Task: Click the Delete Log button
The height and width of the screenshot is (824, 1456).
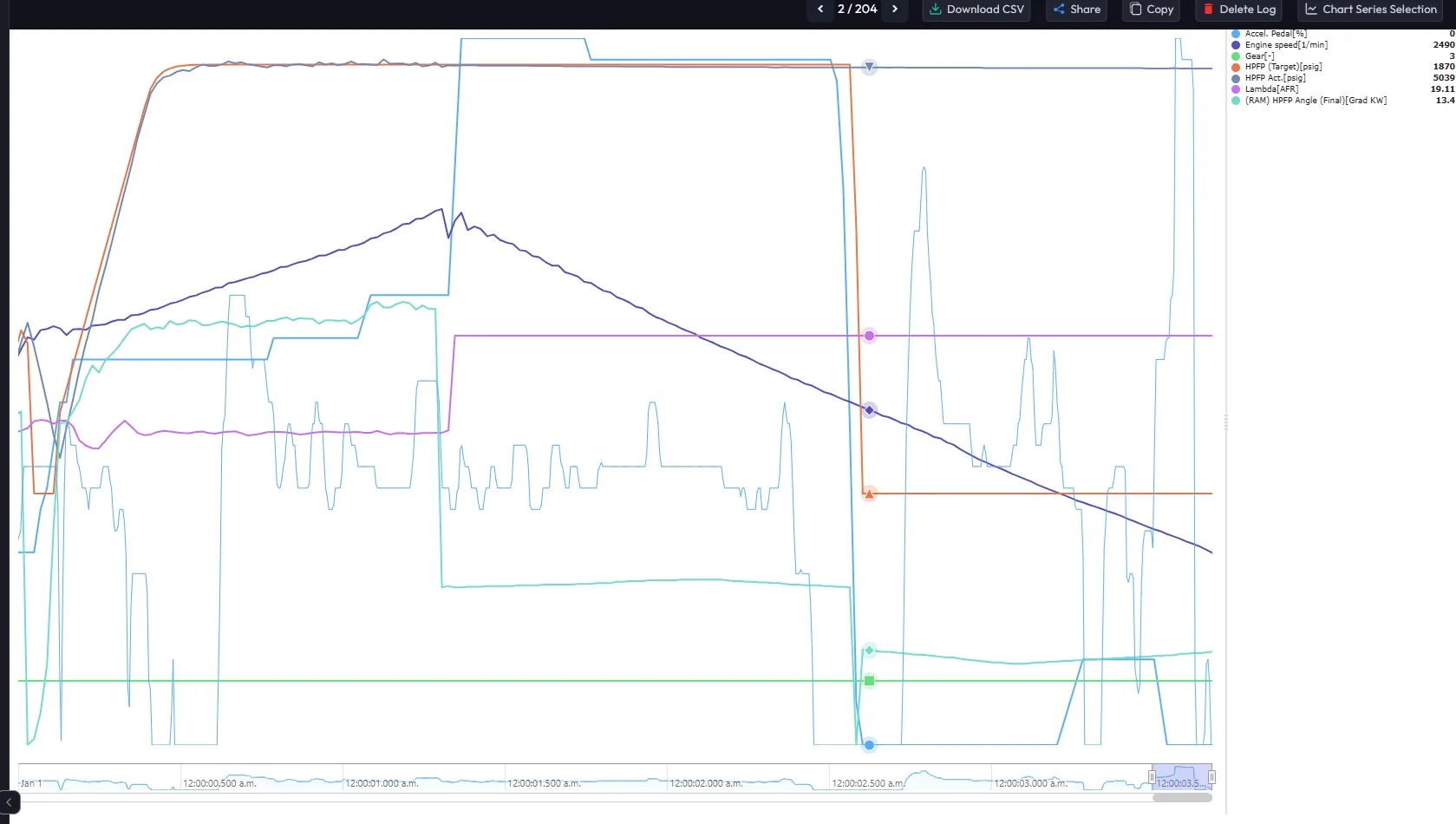Action: 1239,10
